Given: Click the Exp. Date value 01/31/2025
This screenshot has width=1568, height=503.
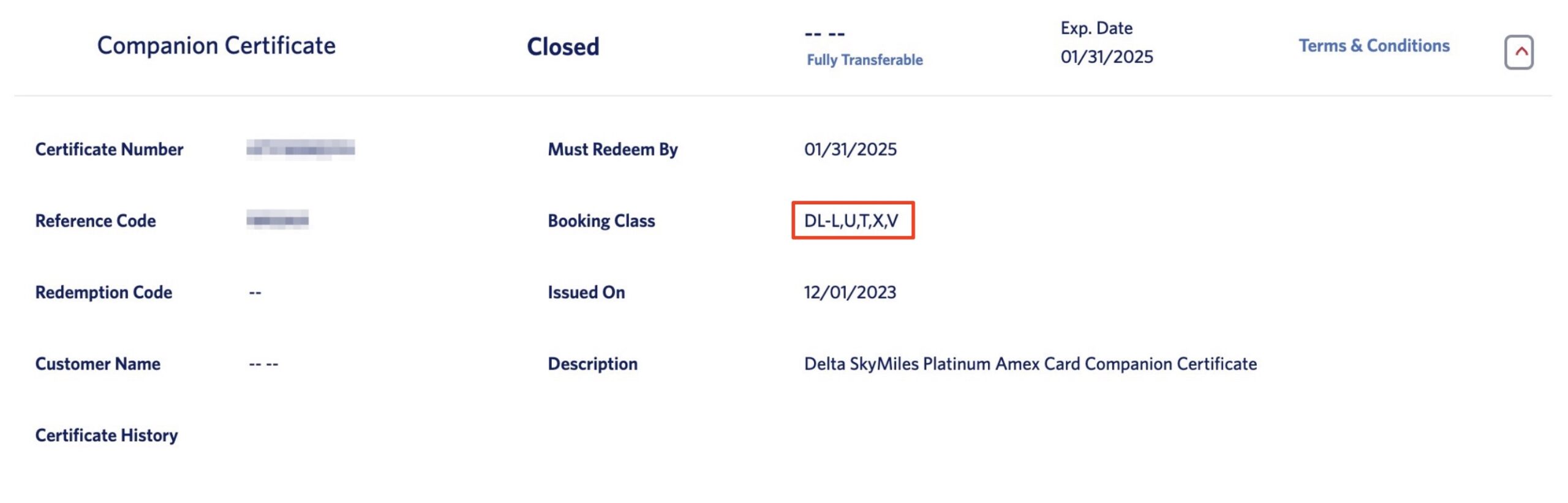Looking at the screenshot, I should click(x=1106, y=57).
